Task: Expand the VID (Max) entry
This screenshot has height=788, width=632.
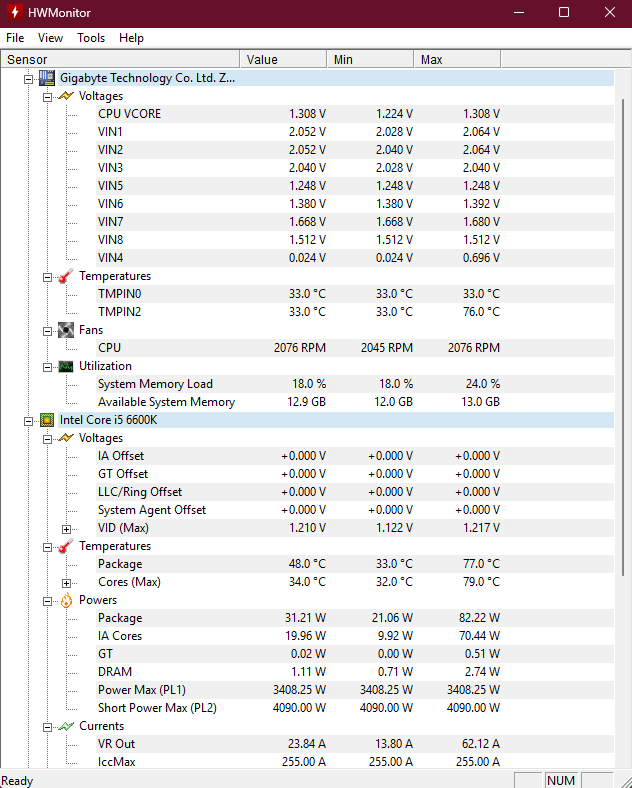Action: [x=66, y=528]
